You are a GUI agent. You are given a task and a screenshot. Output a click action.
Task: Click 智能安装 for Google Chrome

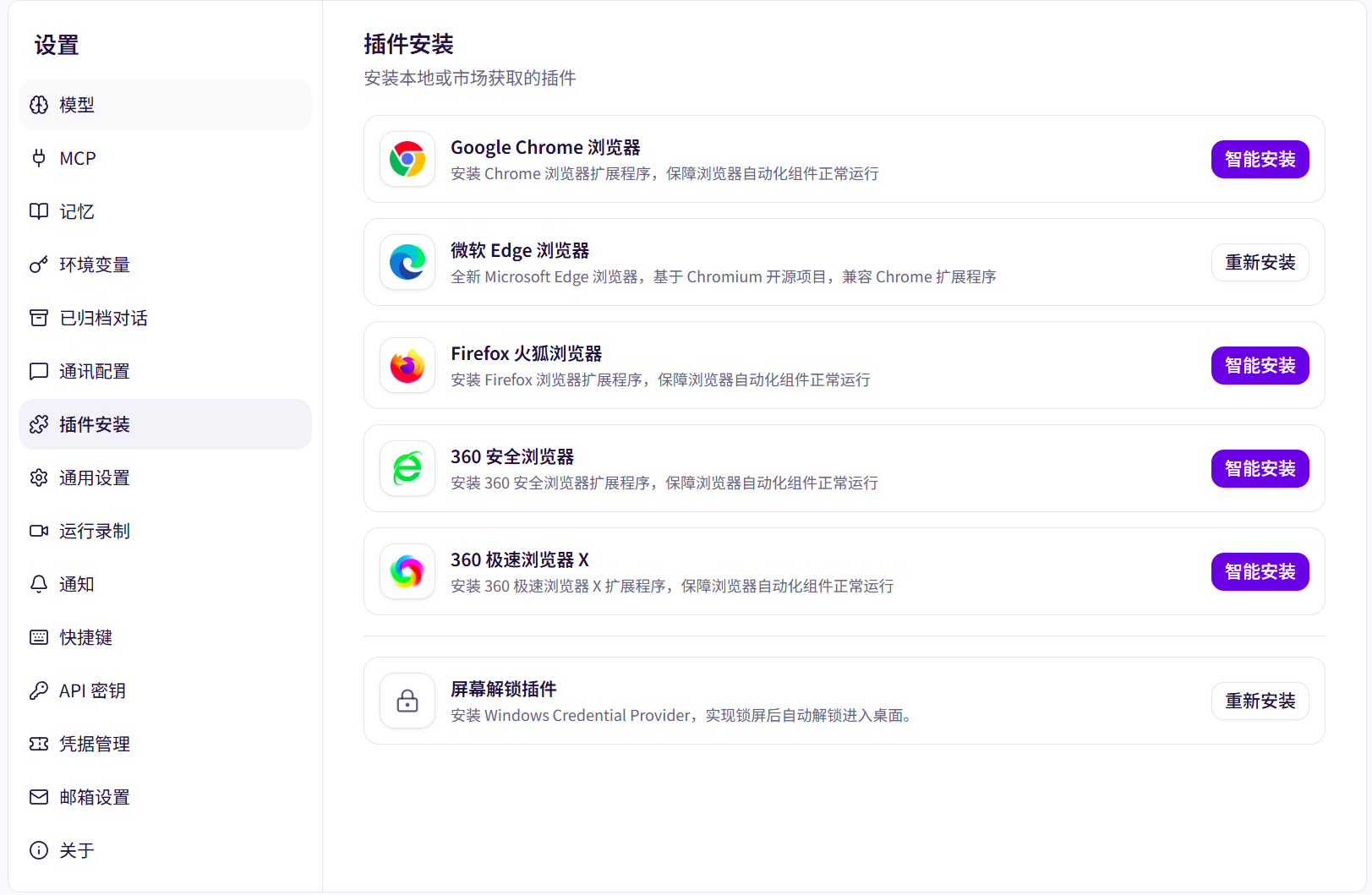point(1260,159)
